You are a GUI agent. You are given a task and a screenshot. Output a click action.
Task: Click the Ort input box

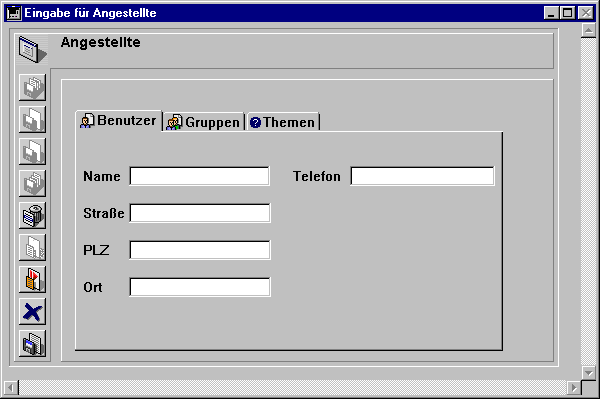(199, 287)
